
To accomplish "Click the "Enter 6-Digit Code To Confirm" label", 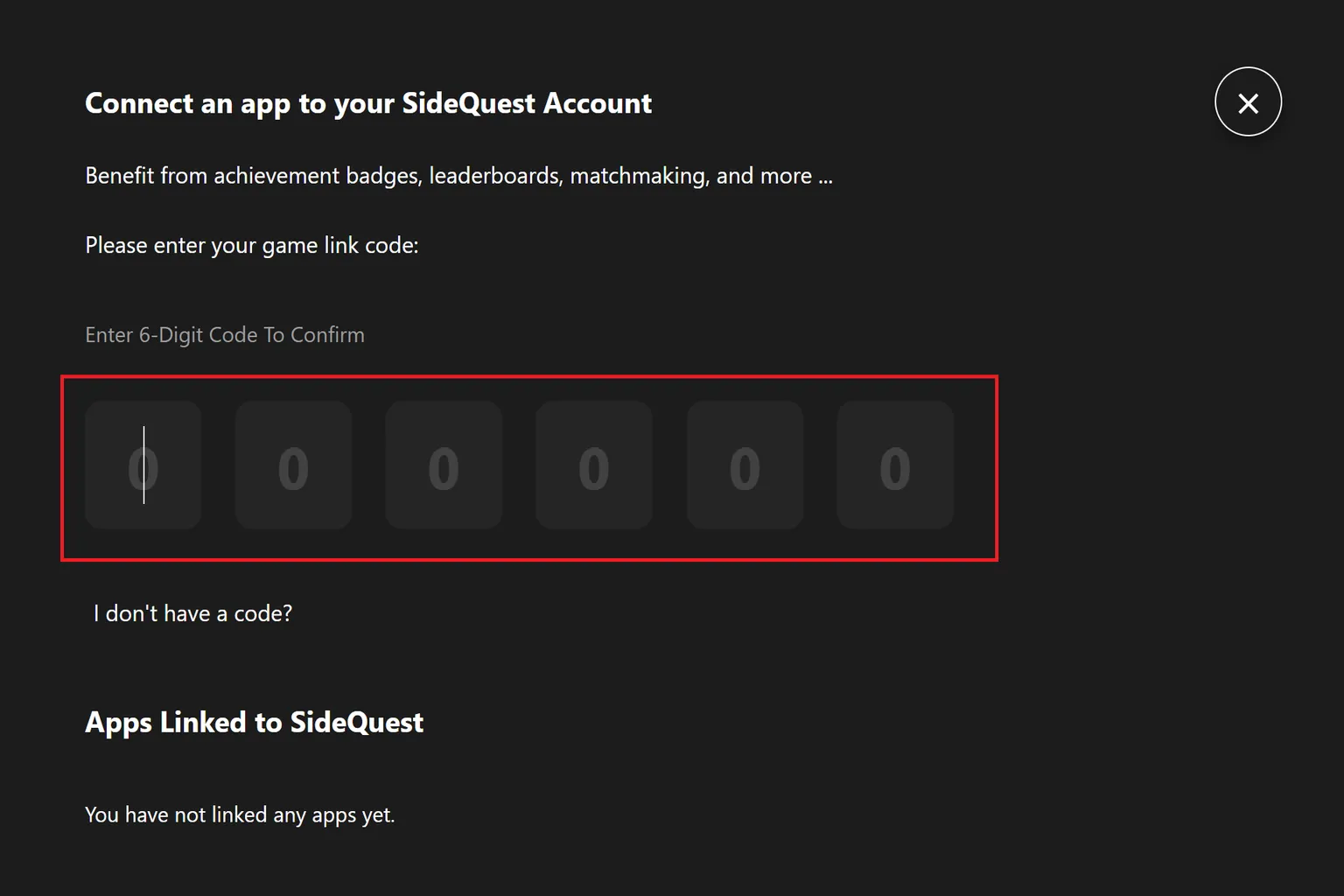I will pos(225,335).
